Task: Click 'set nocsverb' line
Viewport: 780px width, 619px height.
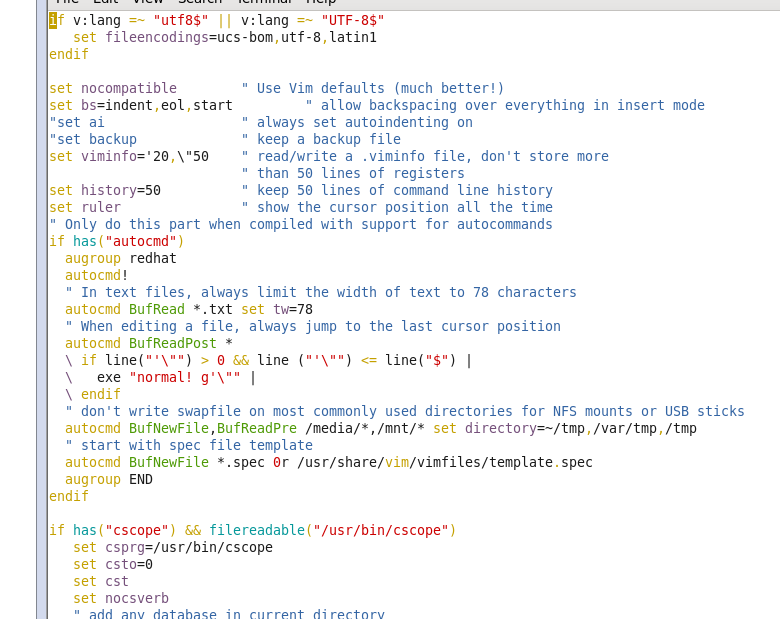Action: pos(121,599)
